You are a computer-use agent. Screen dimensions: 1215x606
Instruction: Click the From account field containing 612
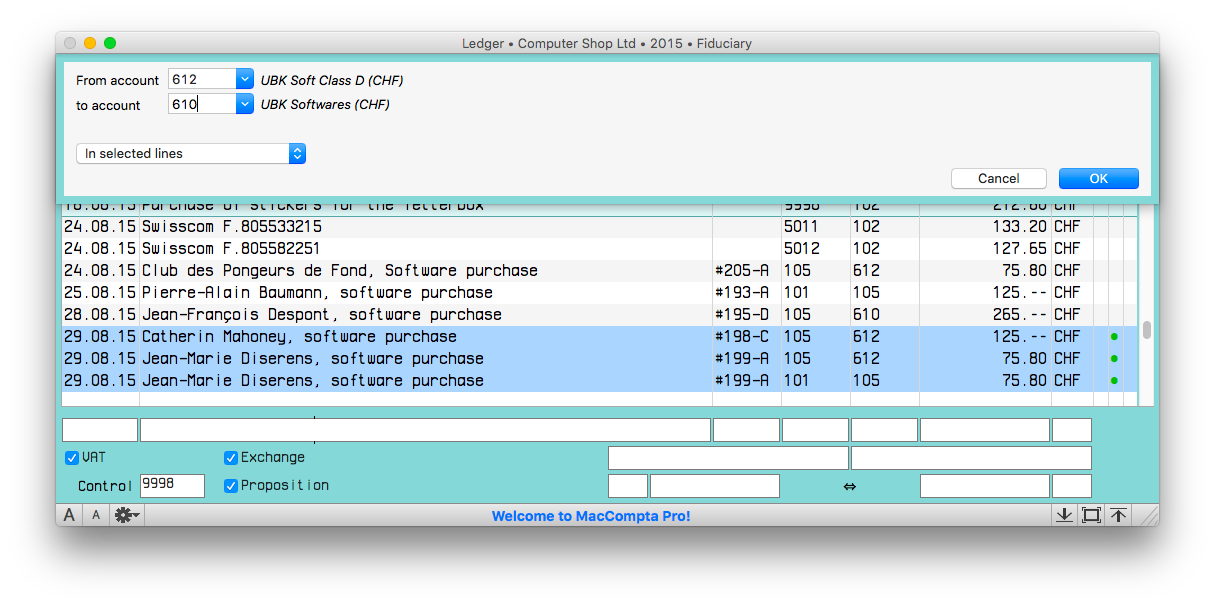tap(203, 79)
